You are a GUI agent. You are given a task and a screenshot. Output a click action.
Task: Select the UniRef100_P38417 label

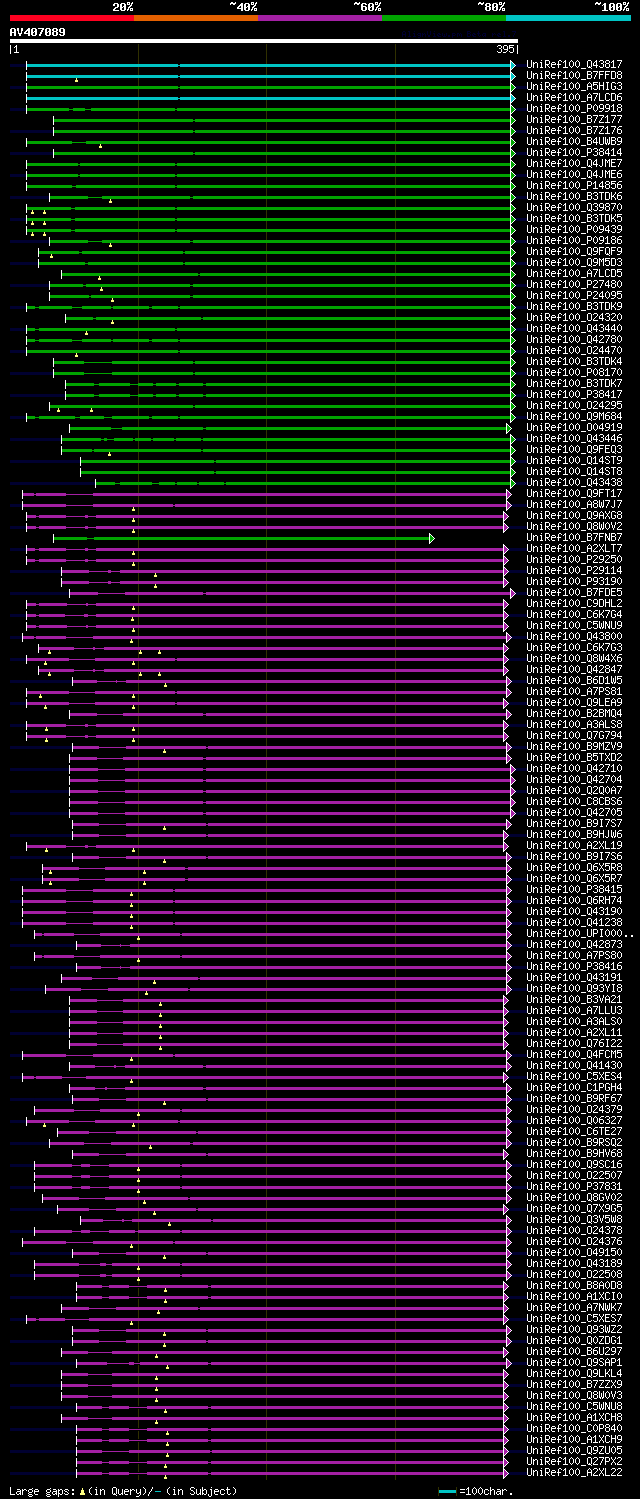pos(575,395)
